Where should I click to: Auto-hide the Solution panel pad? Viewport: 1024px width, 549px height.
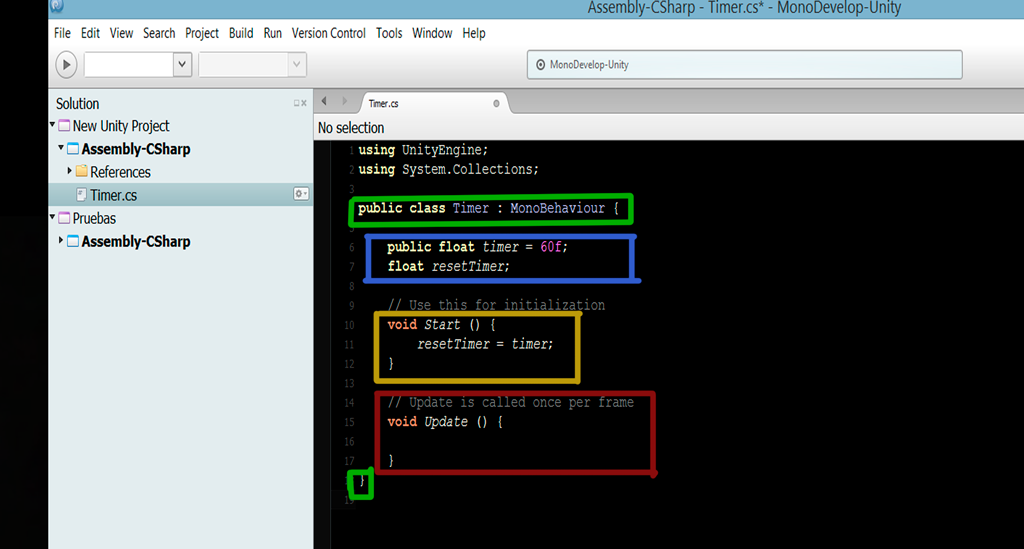click(296, 103)
